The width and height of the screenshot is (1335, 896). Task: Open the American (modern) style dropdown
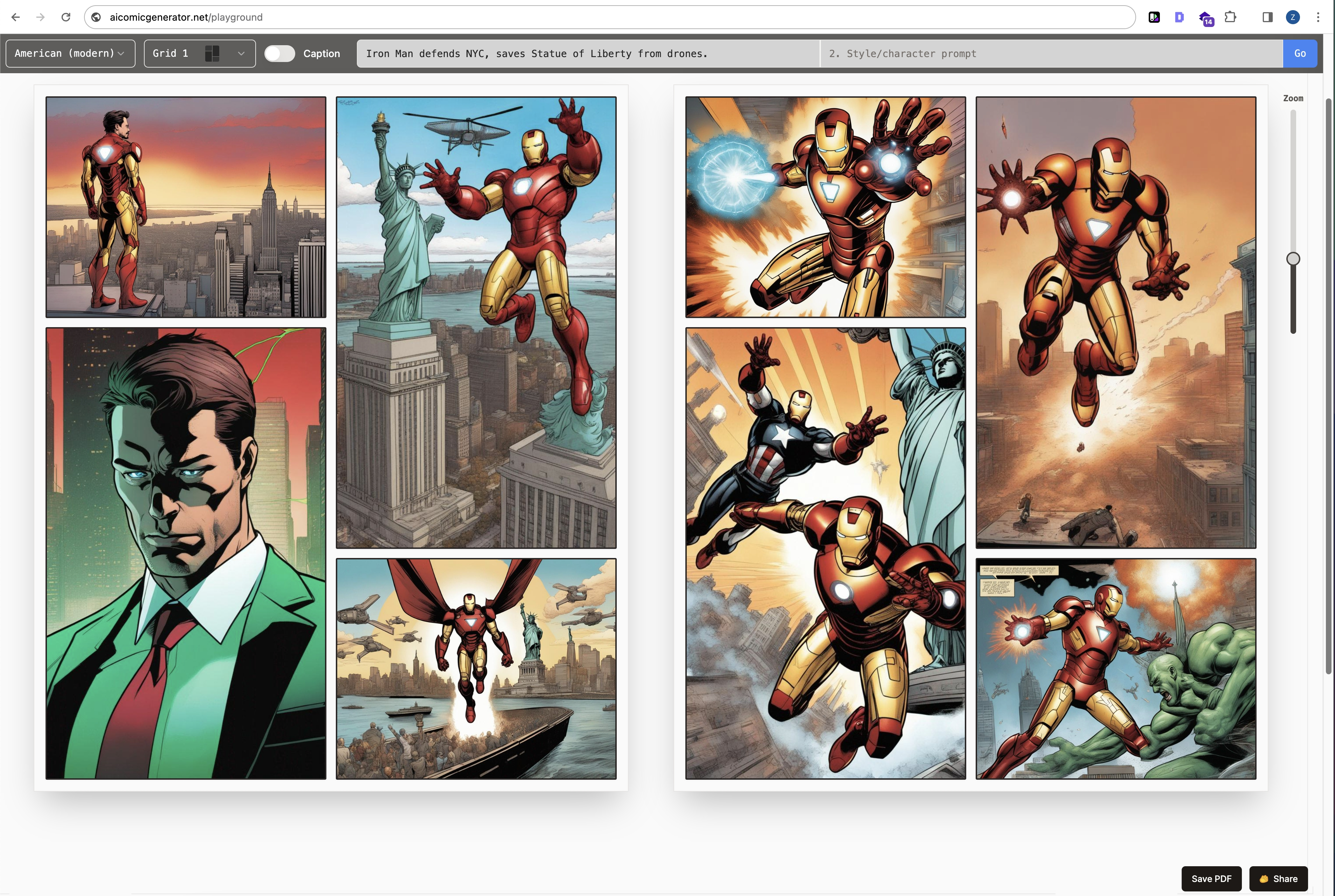coord(70,53)
